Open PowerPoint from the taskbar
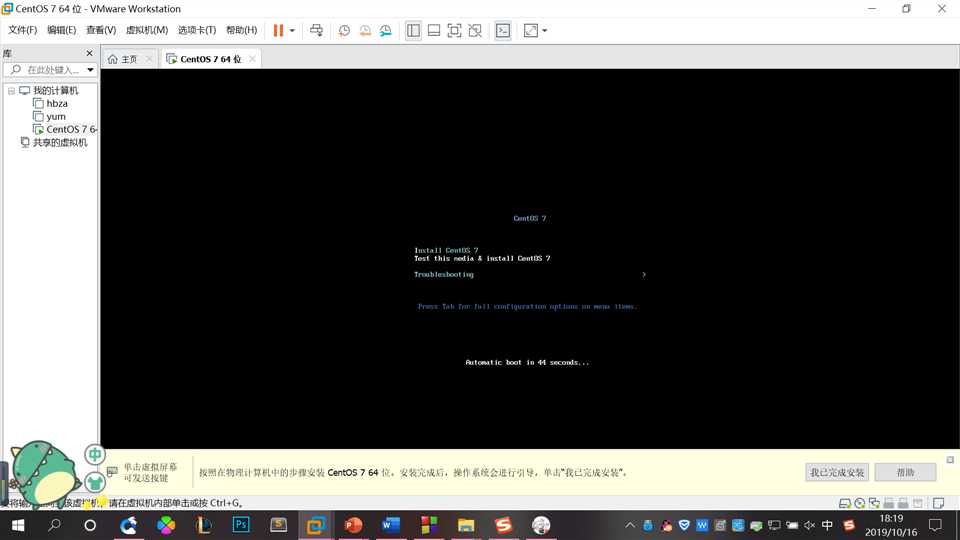The width and height of the screenshot is (960, 540). 353,525
